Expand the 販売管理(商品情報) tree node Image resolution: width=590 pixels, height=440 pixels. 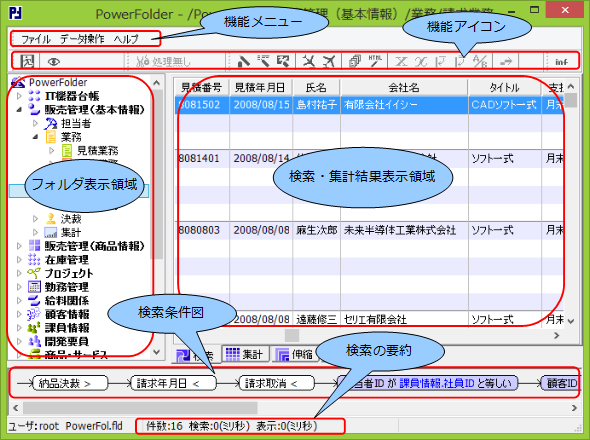19,246
